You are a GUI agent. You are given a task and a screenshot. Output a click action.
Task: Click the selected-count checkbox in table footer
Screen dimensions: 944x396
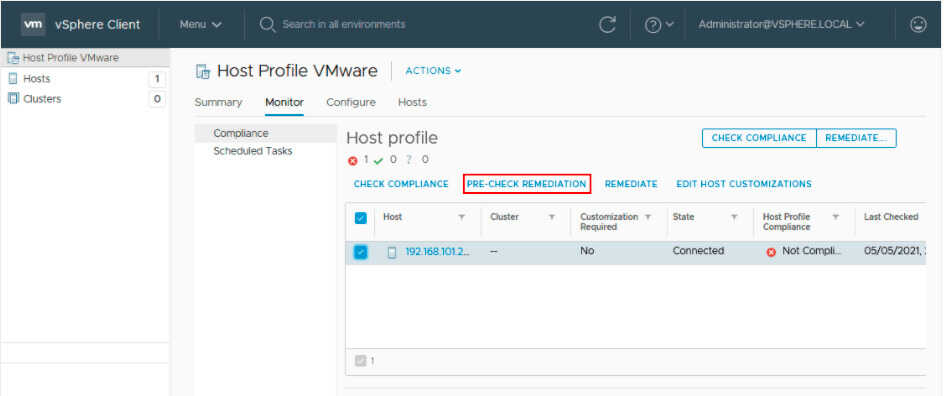tap(361, 361)
